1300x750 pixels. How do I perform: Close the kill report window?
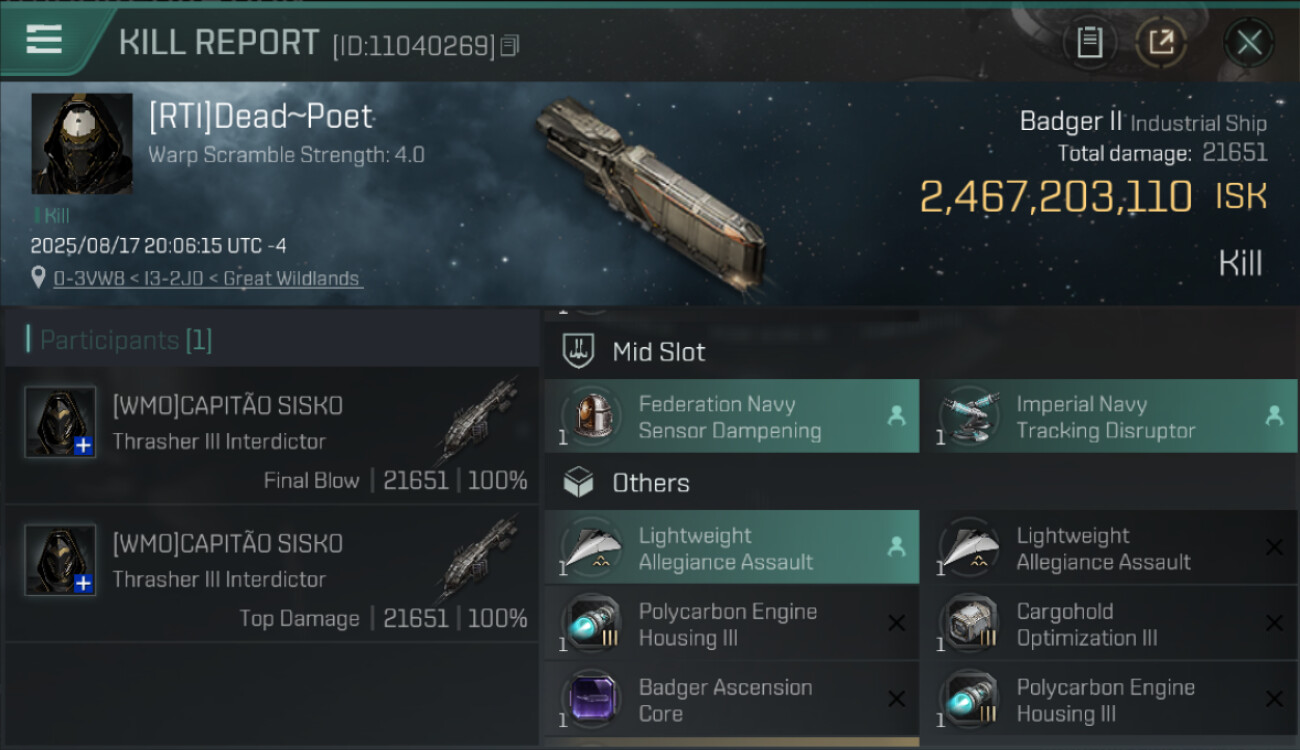tap(1248, 42)
